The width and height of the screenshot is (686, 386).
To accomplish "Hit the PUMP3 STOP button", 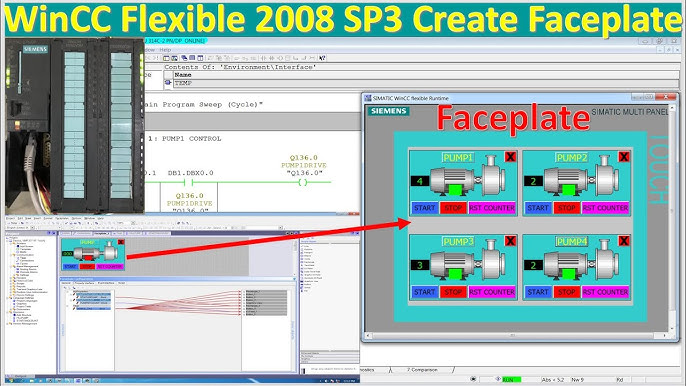I will [x=453, y=292].
